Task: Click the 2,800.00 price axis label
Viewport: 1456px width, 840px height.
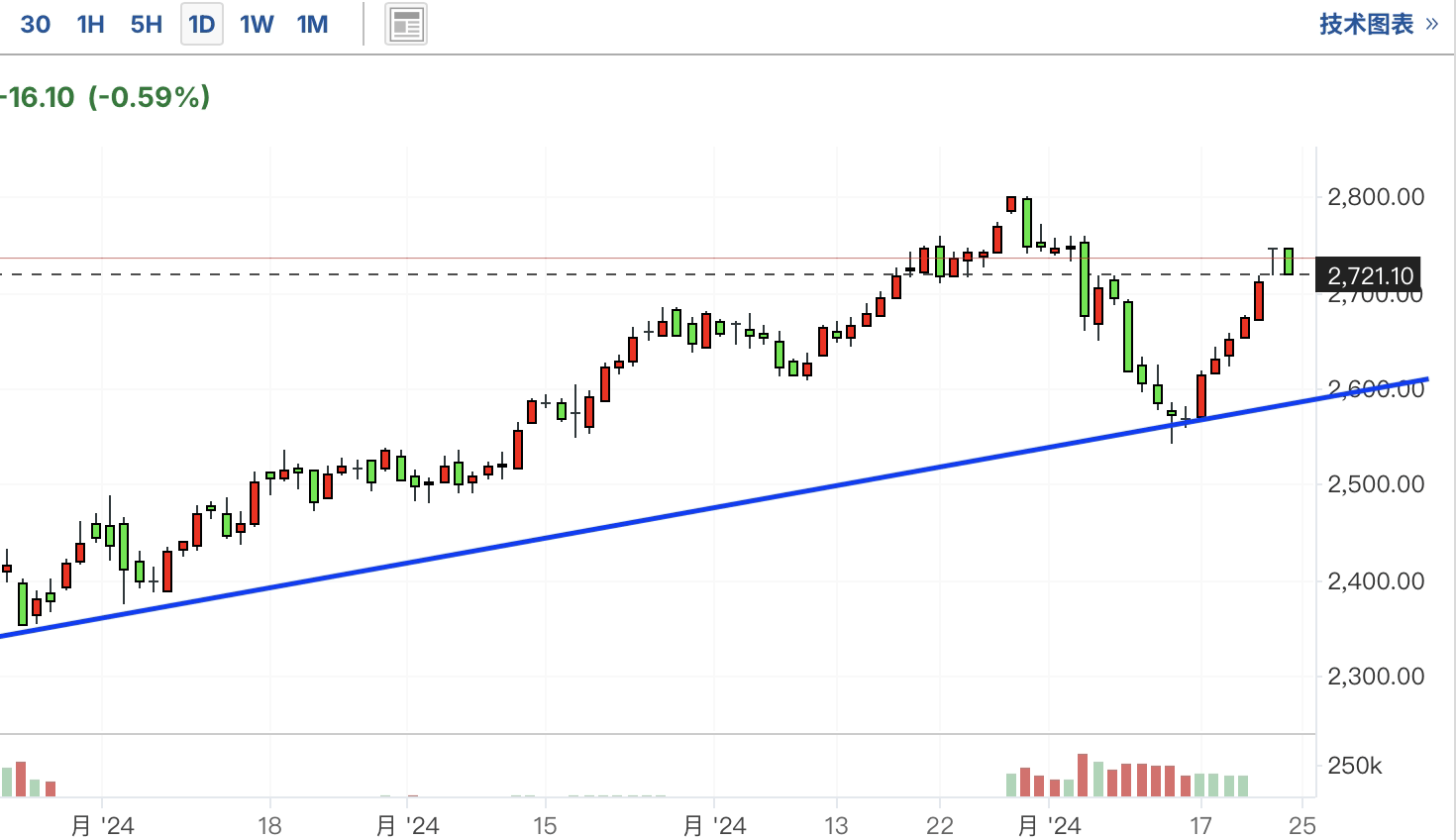Action: pos(1376,197)
